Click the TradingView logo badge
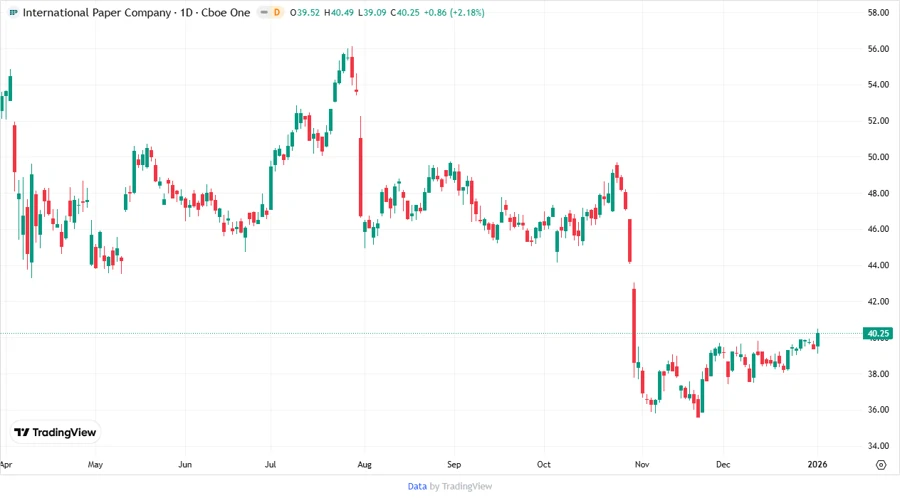 click(x=56, y=433)
